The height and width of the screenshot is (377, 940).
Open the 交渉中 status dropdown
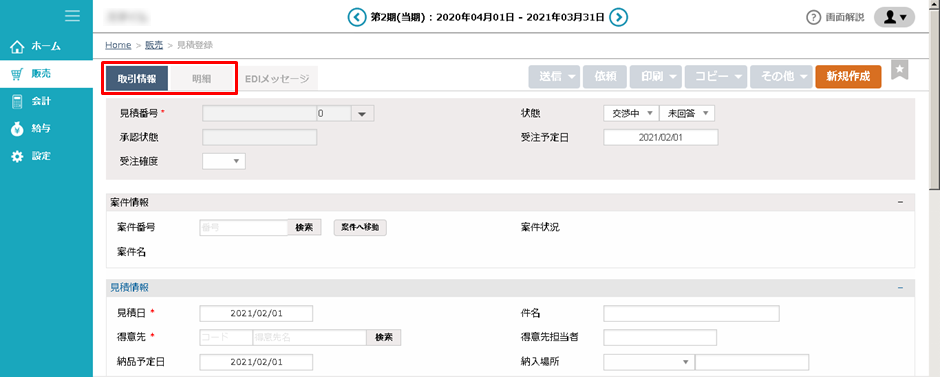[631, 113]
